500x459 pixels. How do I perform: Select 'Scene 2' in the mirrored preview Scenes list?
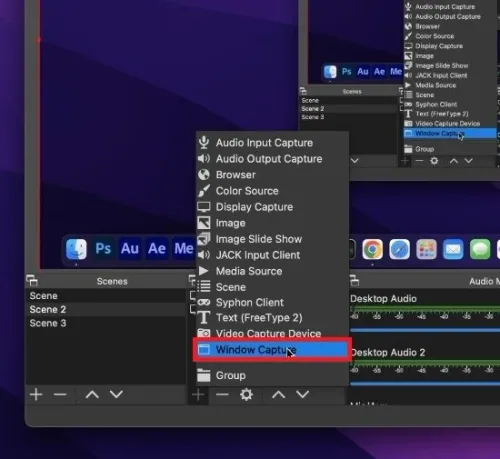pyautogui.click(x=349, y=109)
